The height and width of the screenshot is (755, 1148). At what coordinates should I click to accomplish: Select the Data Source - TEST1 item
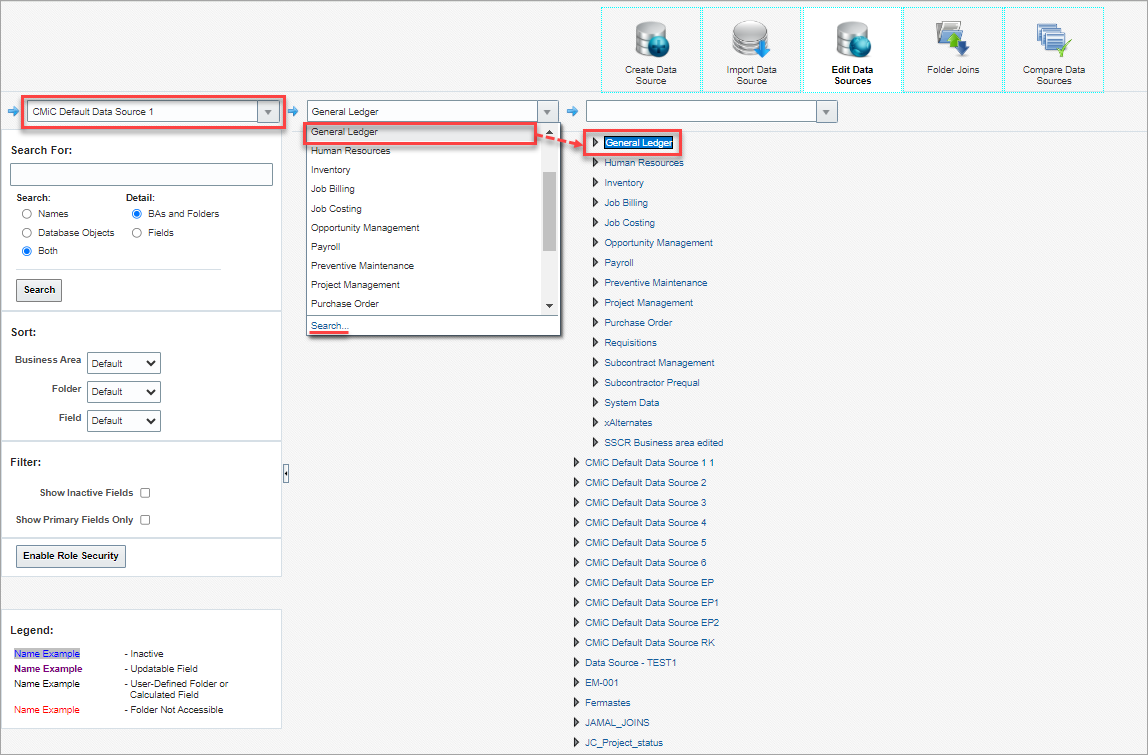[x=630, y=663]
